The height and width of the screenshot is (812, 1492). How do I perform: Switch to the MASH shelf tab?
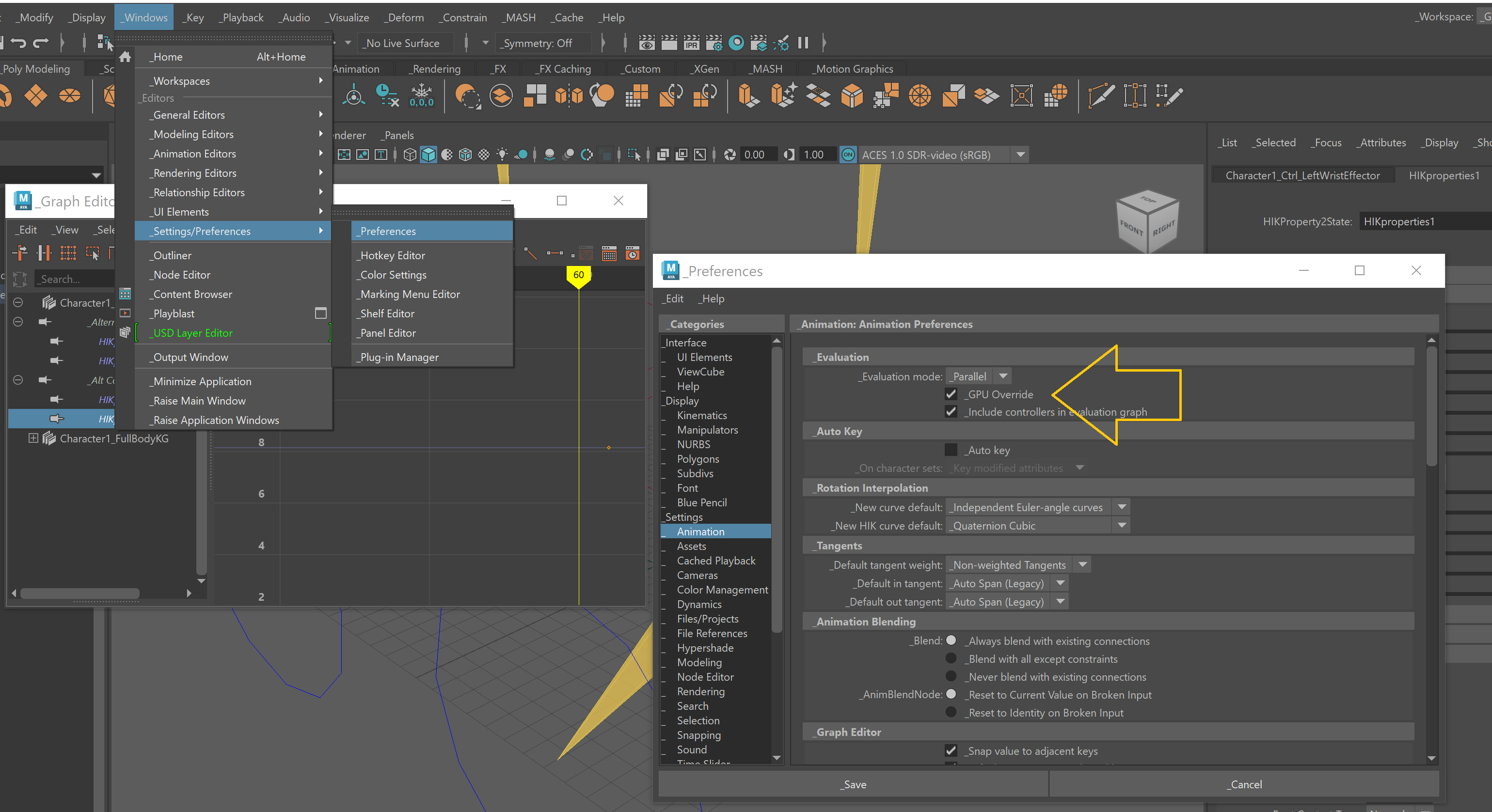click(x=765, y=68)
